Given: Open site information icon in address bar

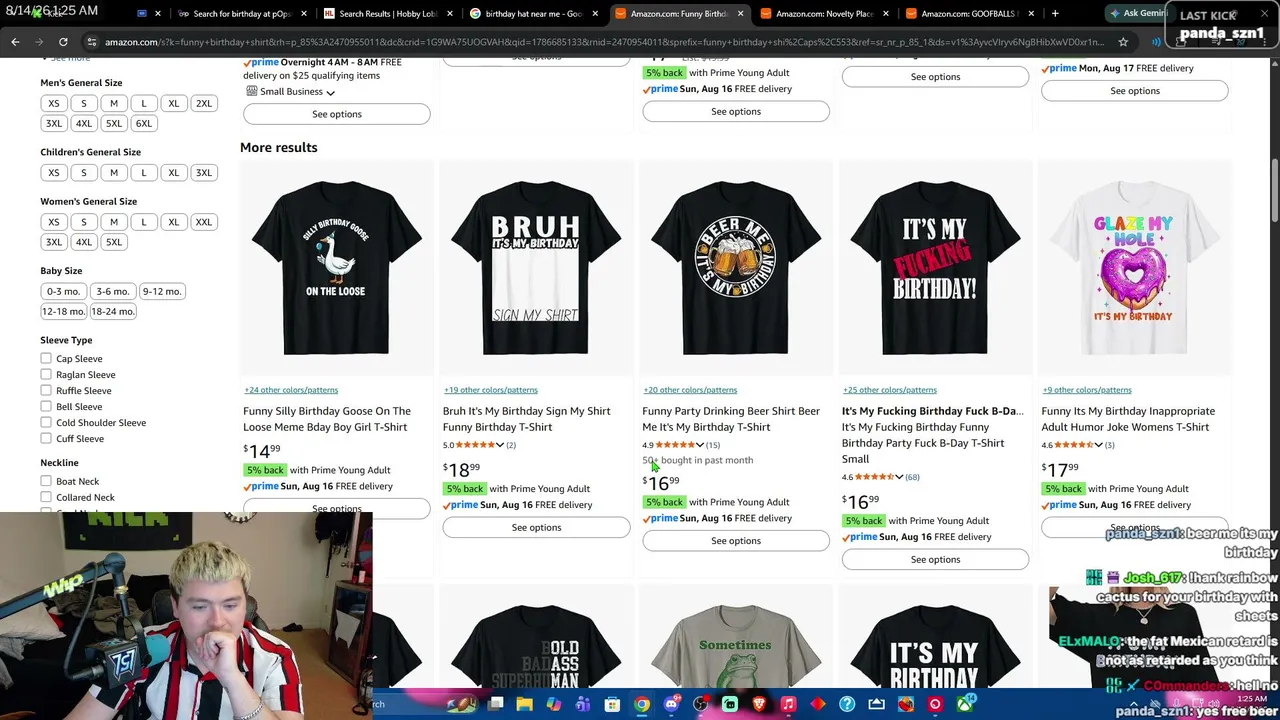Looking at the screenshot, I should pyautogui.click(x=92, y=42).
